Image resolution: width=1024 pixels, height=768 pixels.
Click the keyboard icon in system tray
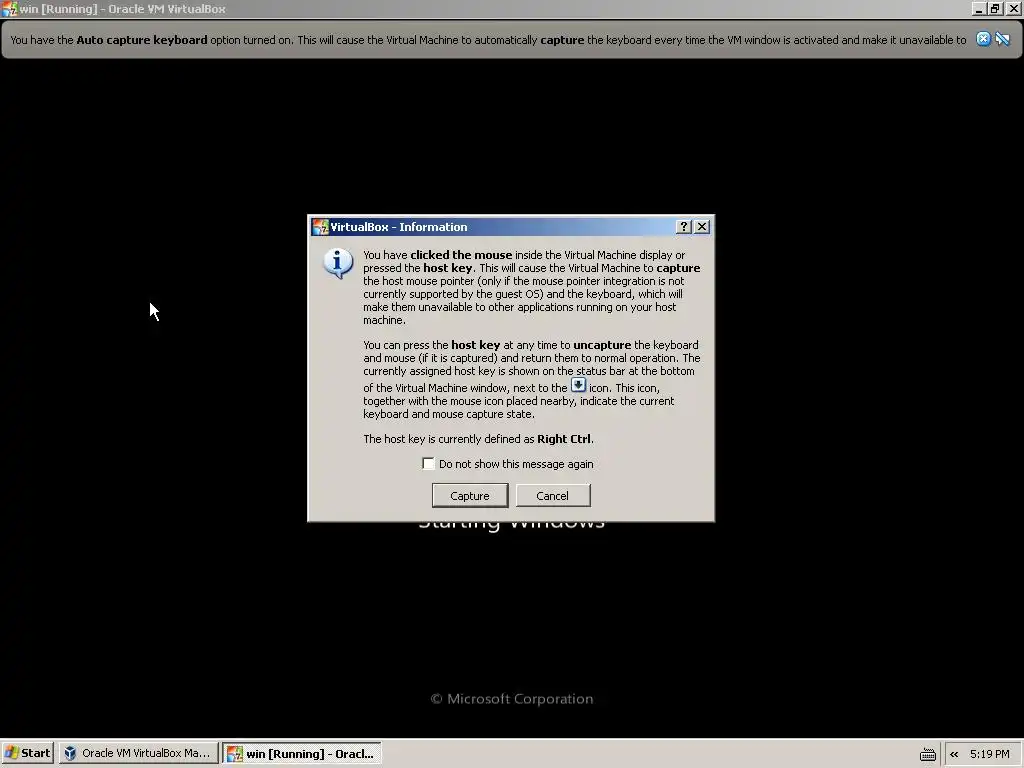click(x=927, y=754)
